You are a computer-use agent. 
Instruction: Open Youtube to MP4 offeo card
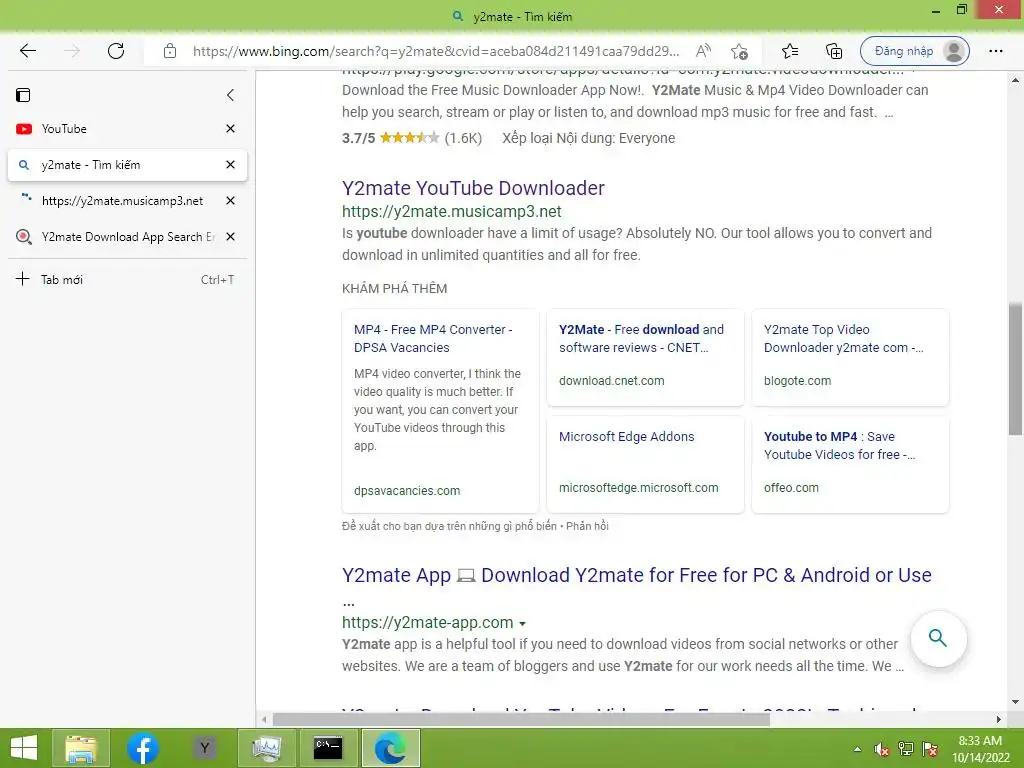(x=850, y=464)
